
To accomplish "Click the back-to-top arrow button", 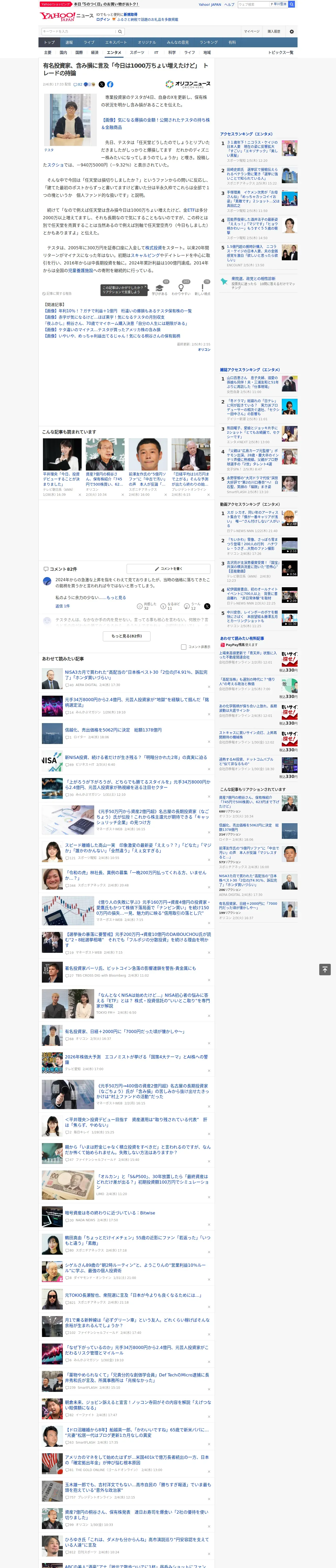I will point(324,970).
